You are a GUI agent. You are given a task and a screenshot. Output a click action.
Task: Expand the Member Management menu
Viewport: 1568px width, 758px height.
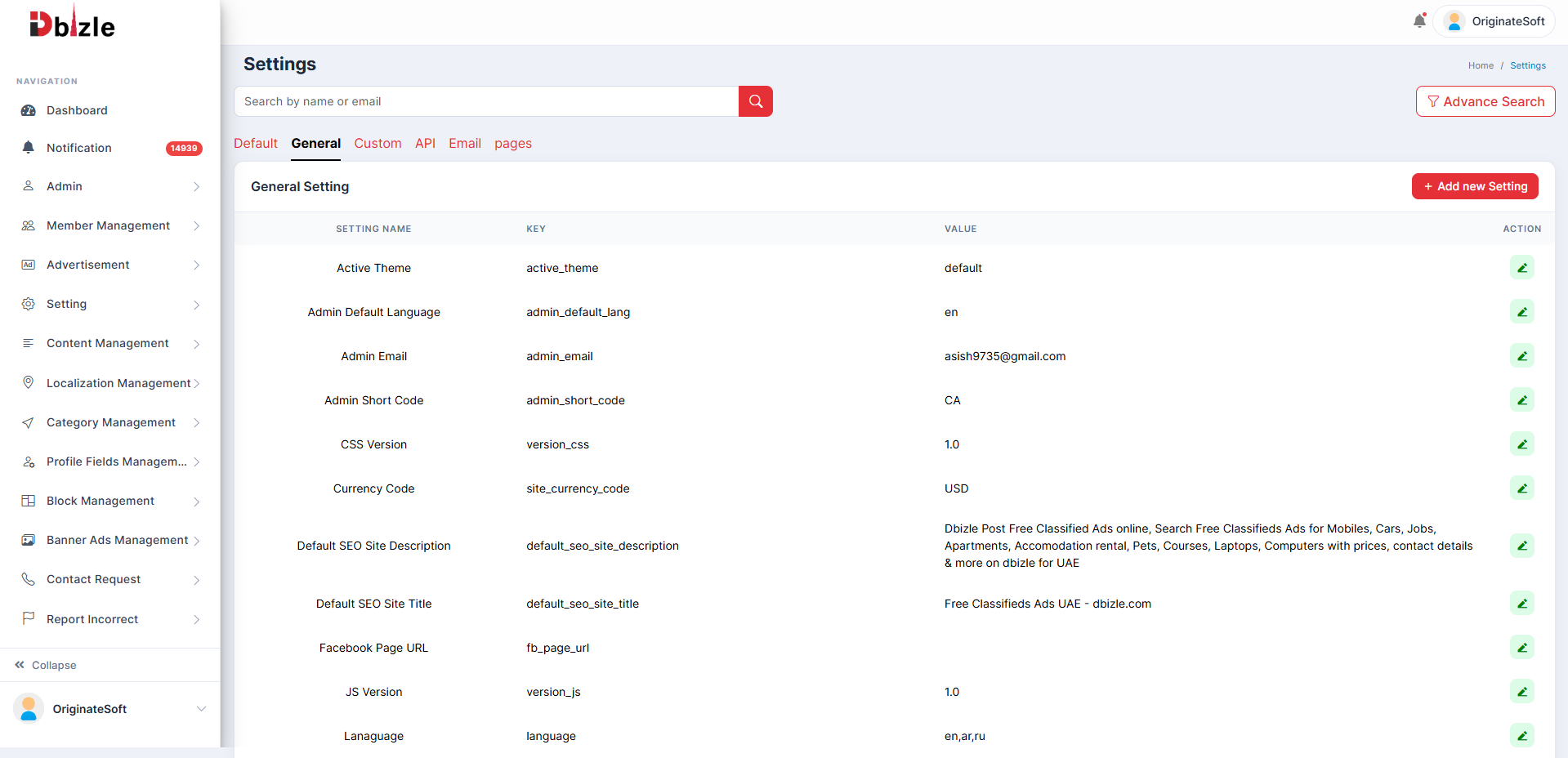pyautogui.click(x=110, y=225)
